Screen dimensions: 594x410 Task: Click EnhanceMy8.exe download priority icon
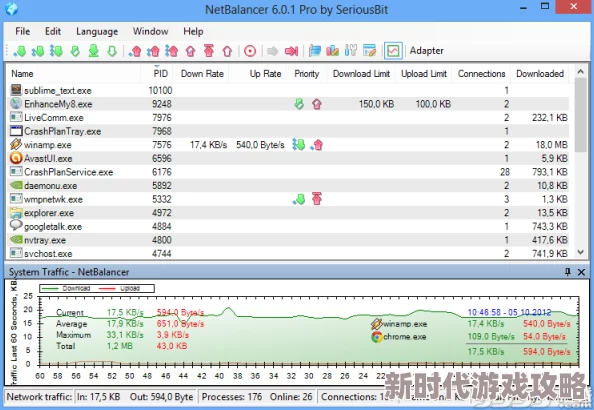(299, 104)
